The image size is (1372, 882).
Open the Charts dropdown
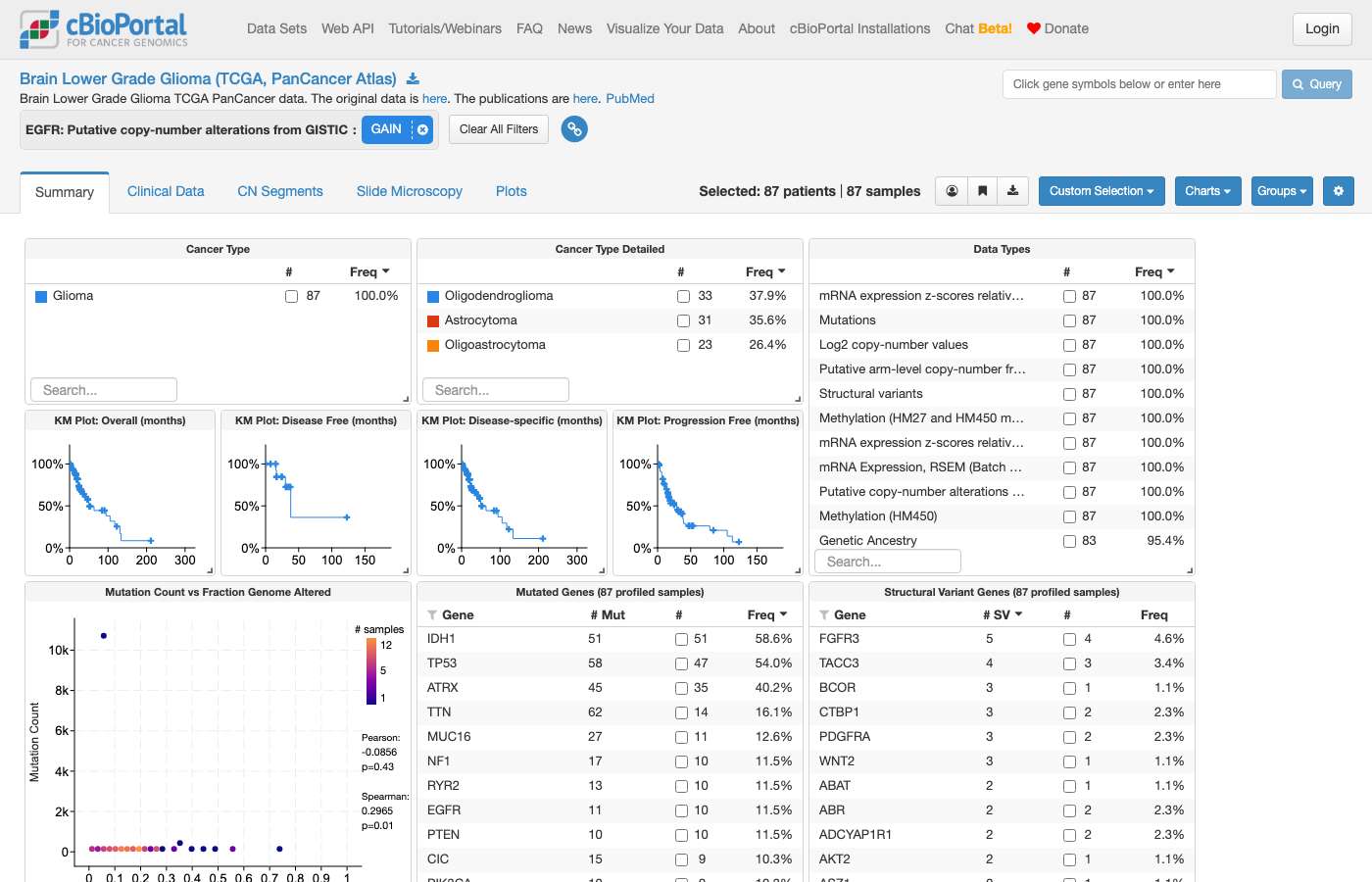tap(1207, 191)
